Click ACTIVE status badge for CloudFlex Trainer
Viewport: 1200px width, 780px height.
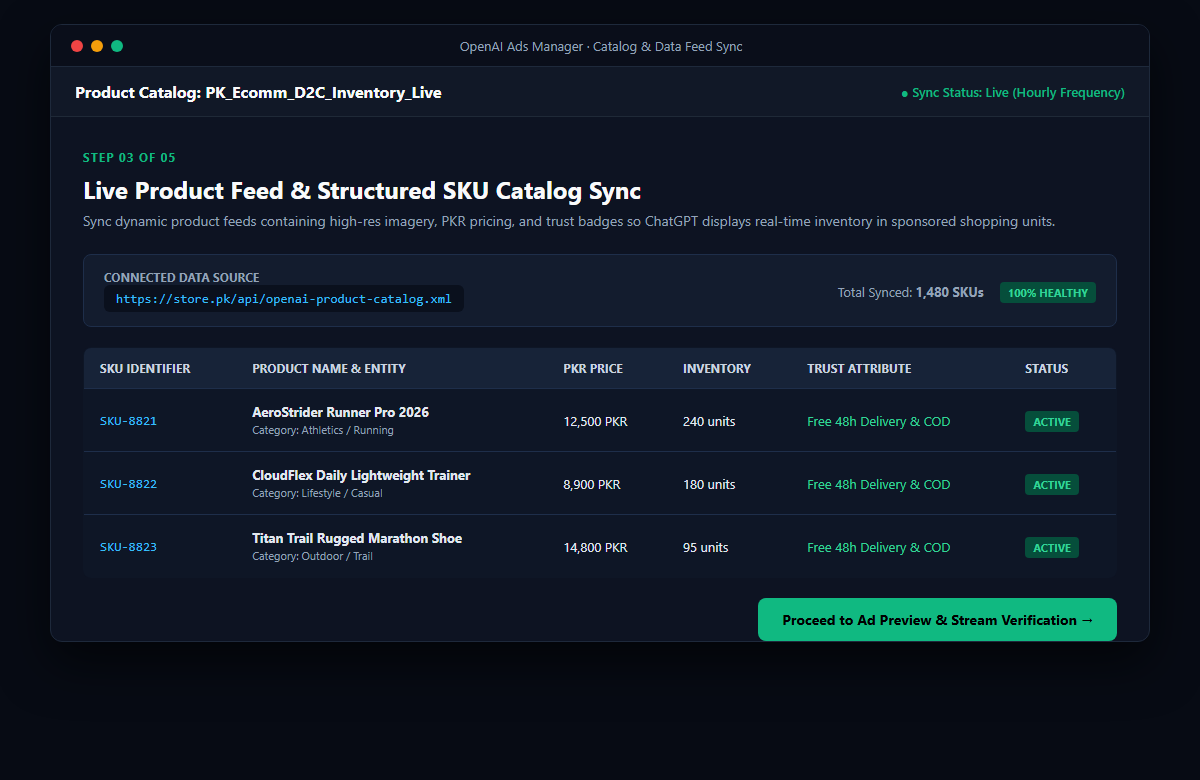pos(1052,485)
